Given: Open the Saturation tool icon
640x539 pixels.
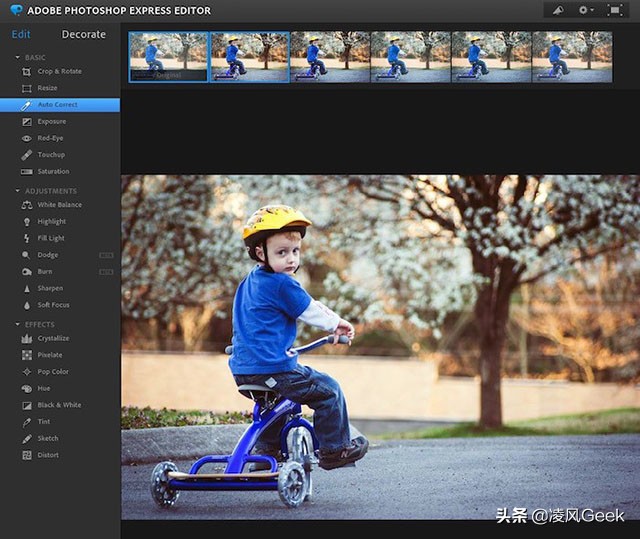Looking at the screenshot, I should tap(27, 172).
